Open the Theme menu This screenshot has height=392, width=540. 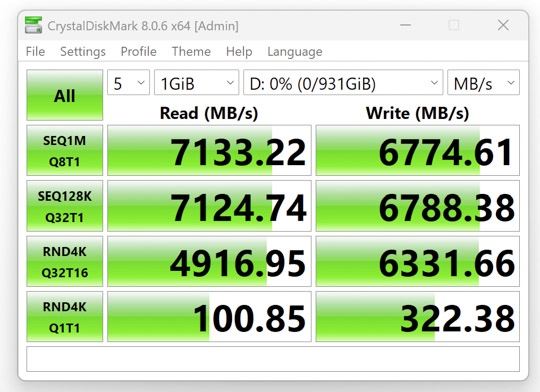pyautogui.click(x=191, y=52)
